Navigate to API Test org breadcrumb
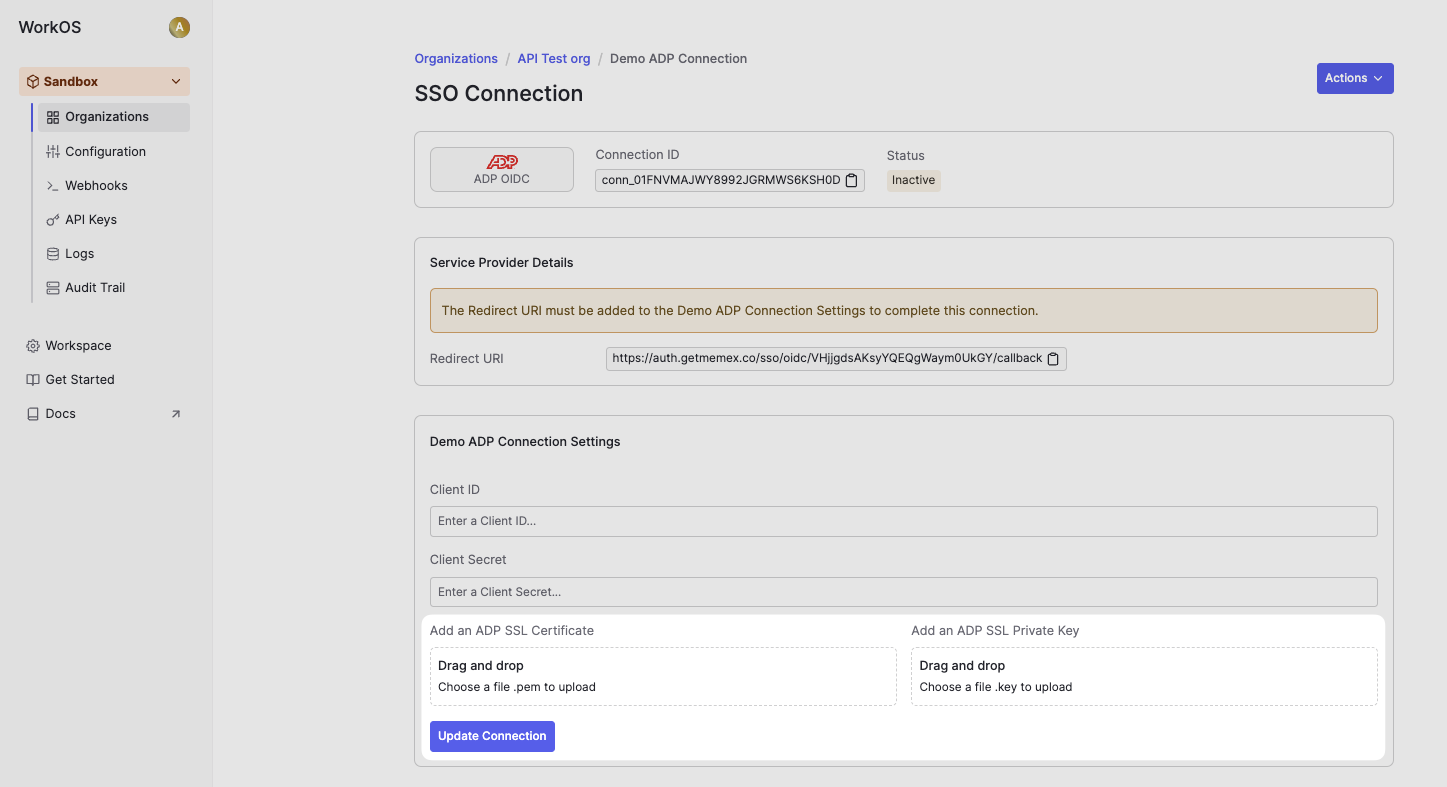 (x=553, y=59)
